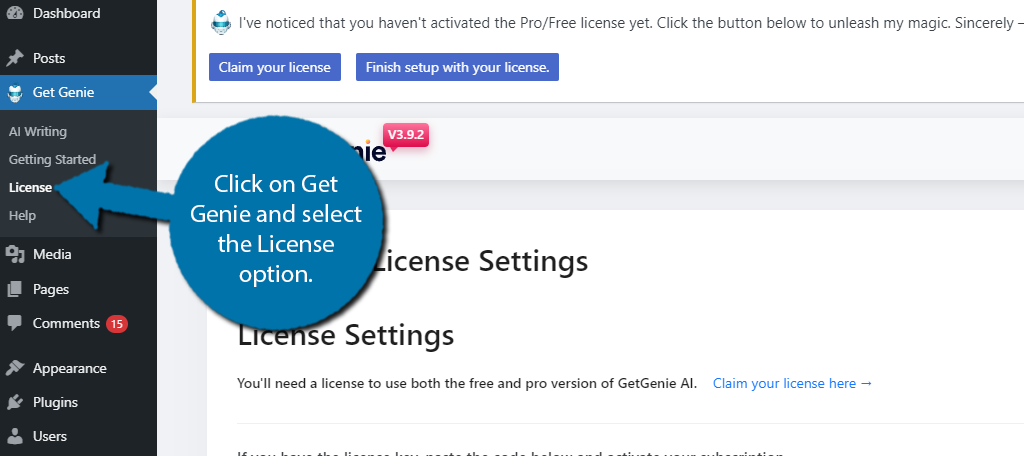Select the Get Genie menu item

pos(78,92)
